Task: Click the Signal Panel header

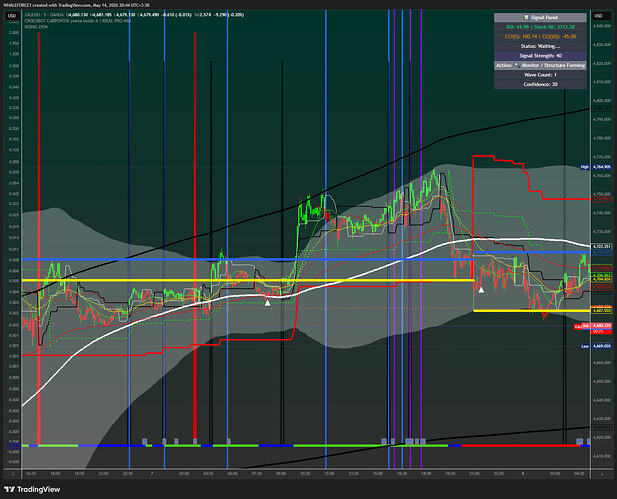Action: pyautogui.click(x=540, y=17)
